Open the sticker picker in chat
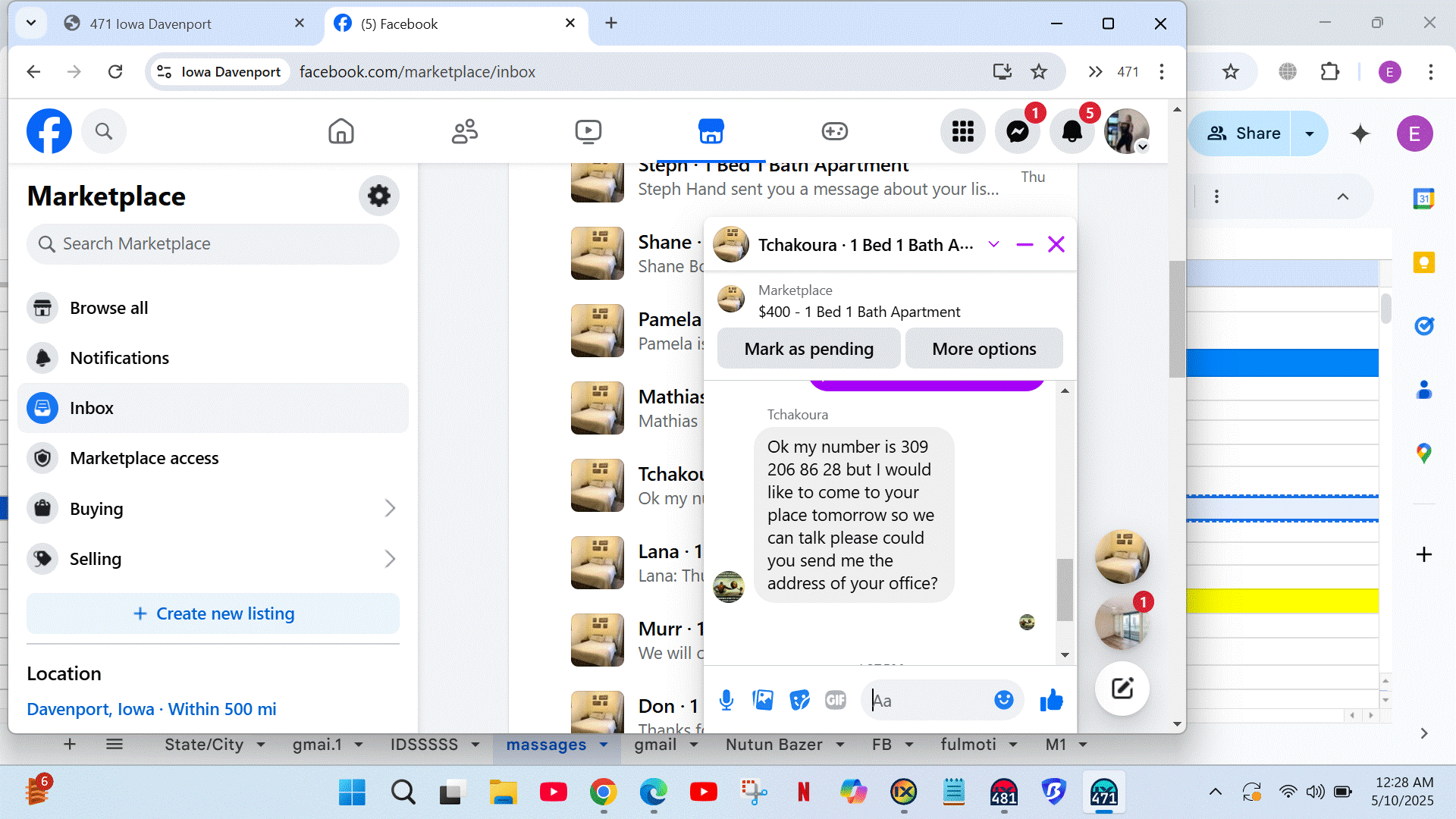This screenshot has width=1456, height=819. [x=799, y=700]
